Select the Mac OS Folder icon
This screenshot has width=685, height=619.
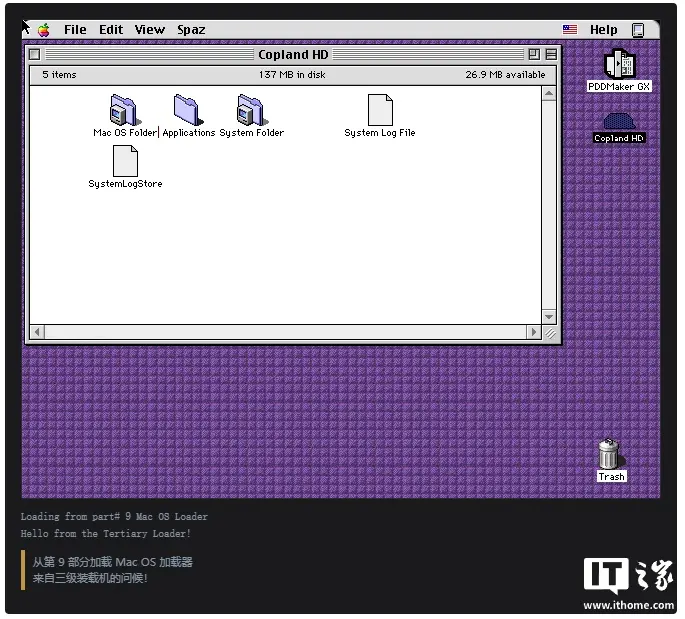(x=125, y=110)
